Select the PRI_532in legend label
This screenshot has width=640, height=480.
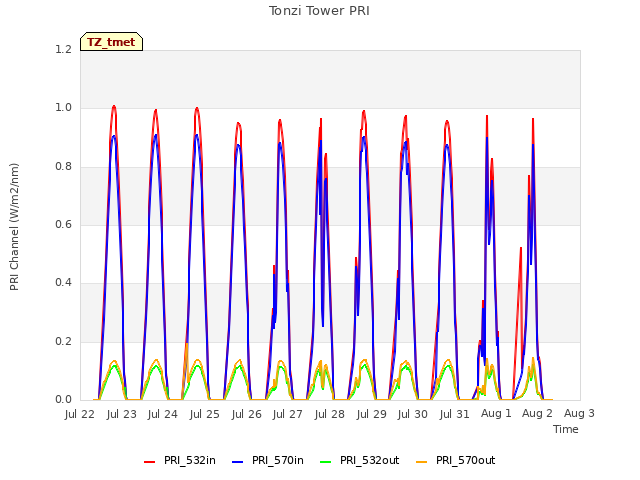coord(190,460)
